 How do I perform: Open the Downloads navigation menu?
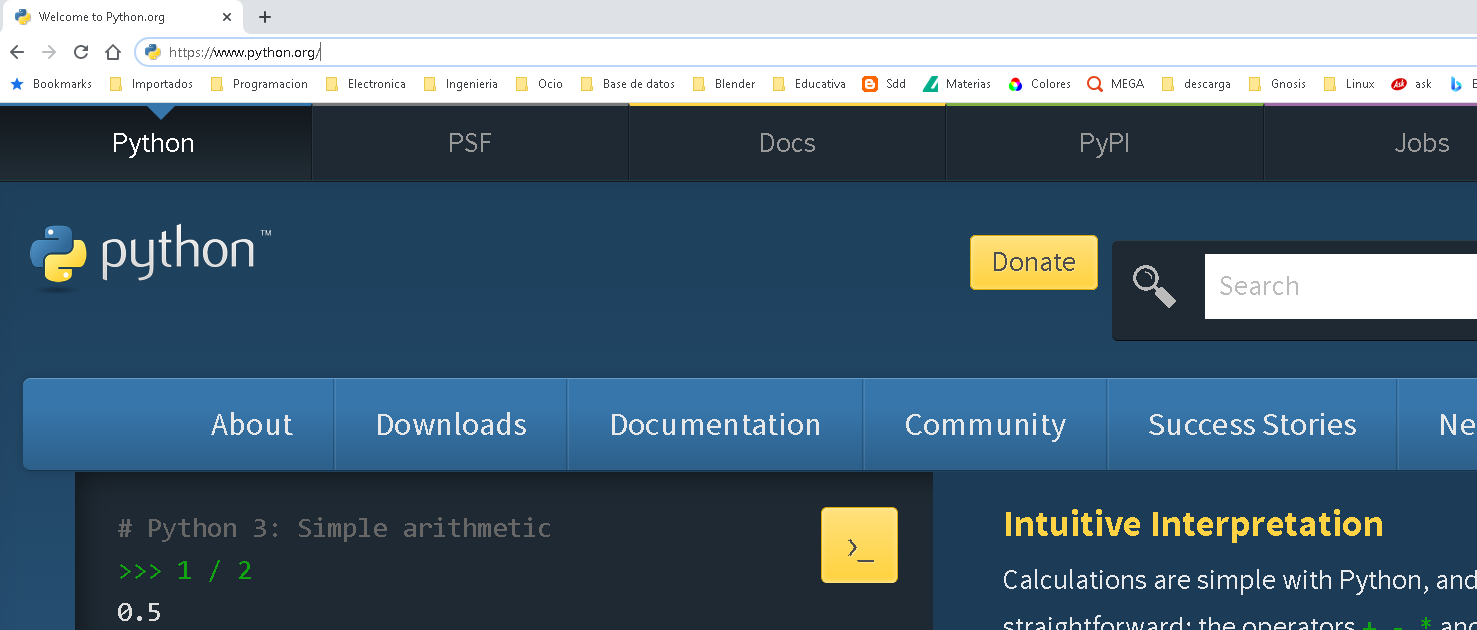451,424
